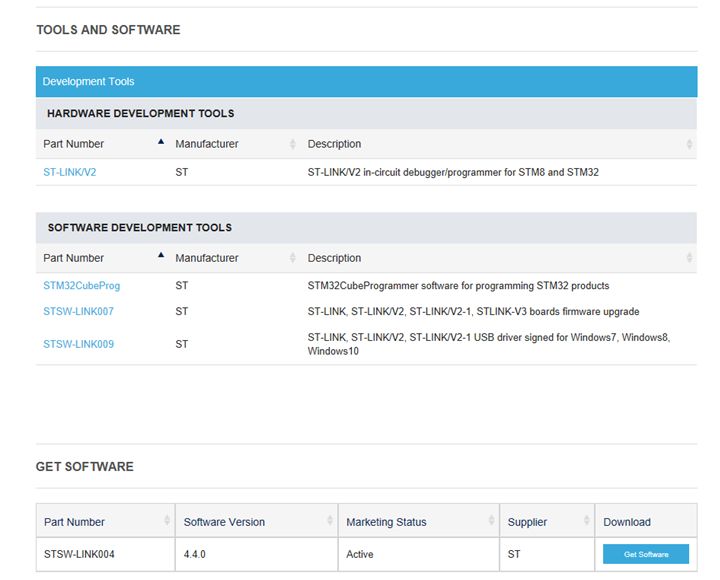Screen dimensions: 720x580
Task: Open the STSW-LINK007 firmware upgrade link
Action: 79,311
